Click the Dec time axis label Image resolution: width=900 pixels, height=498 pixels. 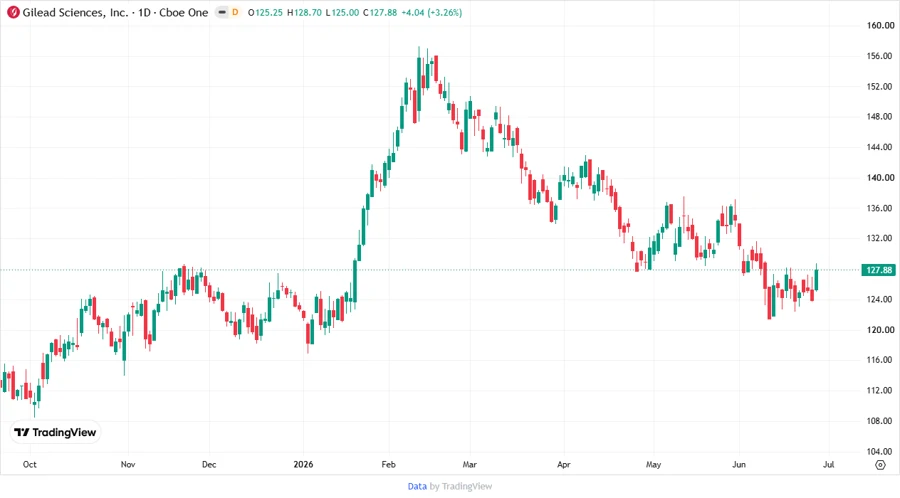[x=209, y=464]
